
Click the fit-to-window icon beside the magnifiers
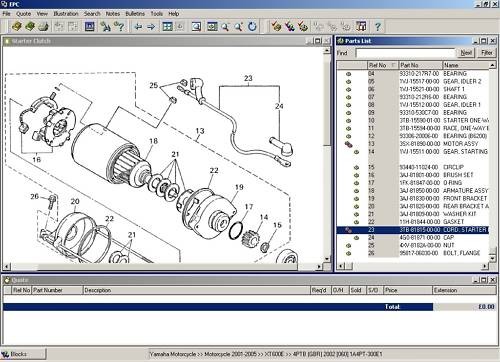click(x=212, y=26)
